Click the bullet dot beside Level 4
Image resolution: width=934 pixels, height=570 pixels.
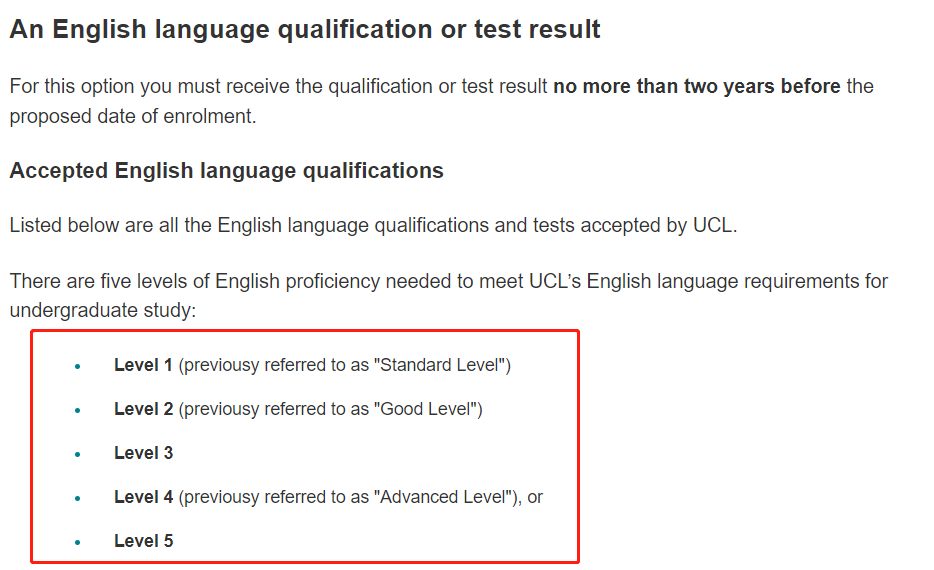(77, 499)
